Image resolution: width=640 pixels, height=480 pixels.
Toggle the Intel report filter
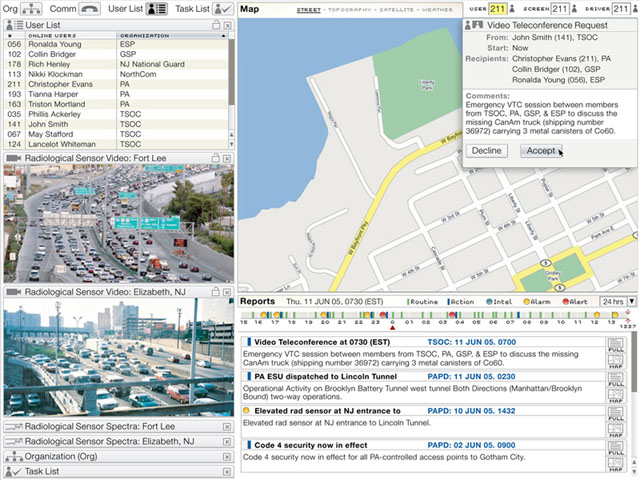499,302
